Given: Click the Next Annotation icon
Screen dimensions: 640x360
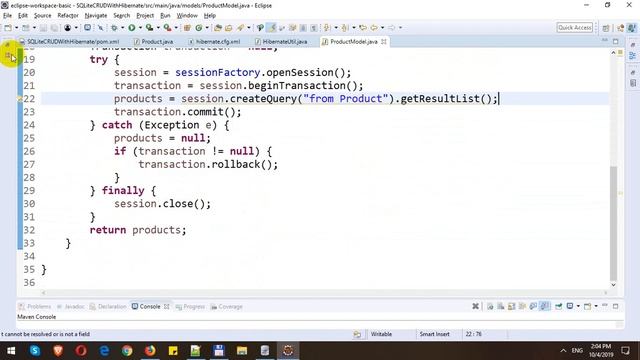Looking at the screenshot, I should pos(327,28).
